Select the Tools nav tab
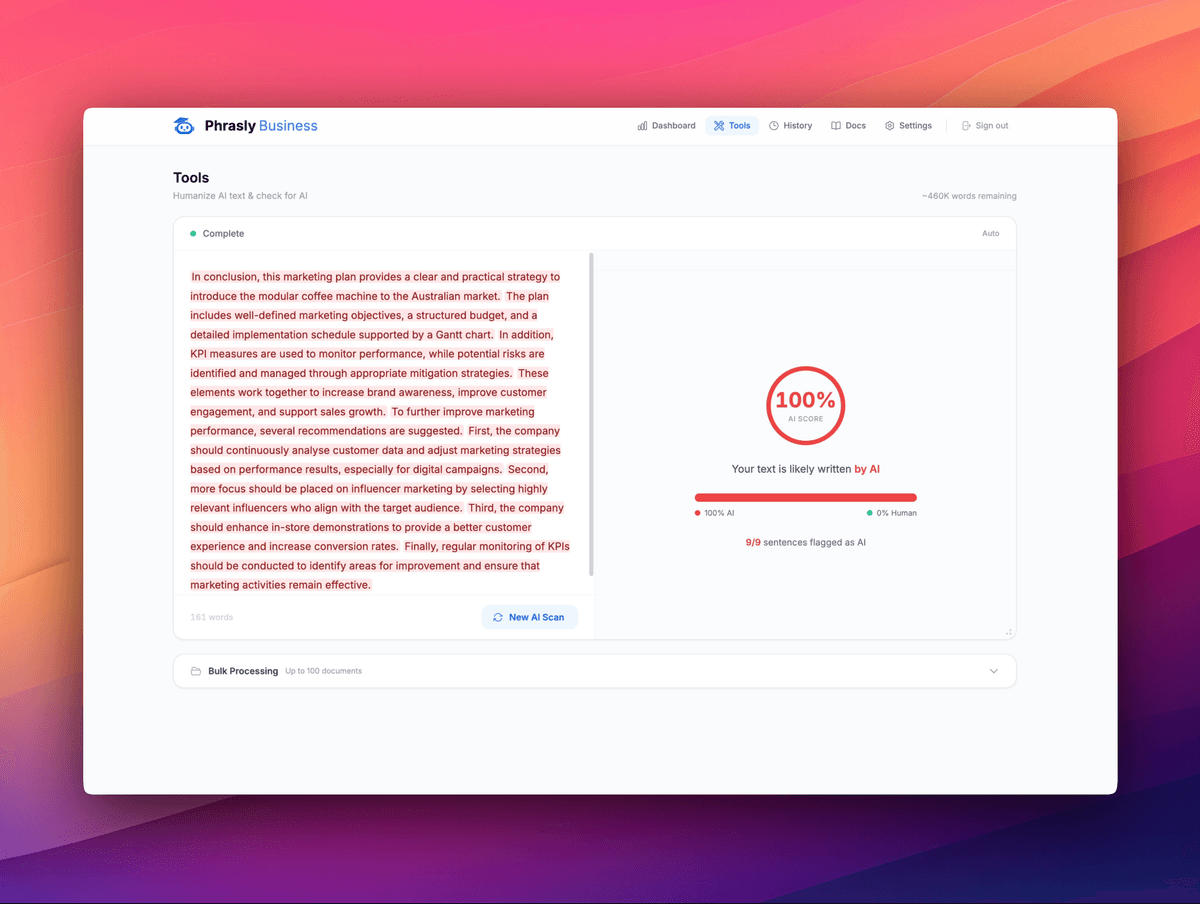 (732, 126)
